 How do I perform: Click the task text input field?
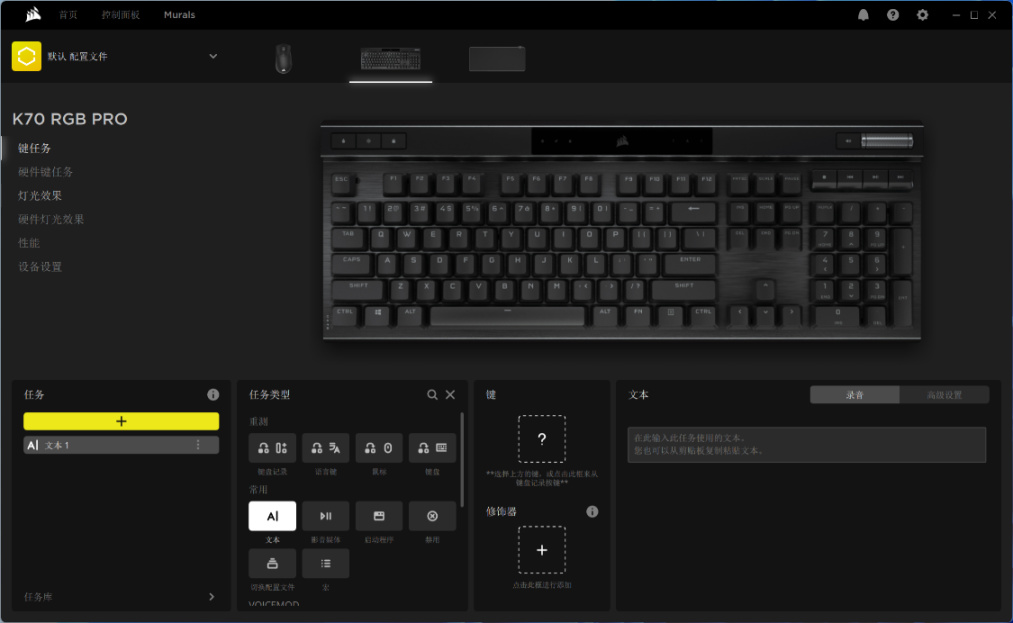click(x=806, y=445)
